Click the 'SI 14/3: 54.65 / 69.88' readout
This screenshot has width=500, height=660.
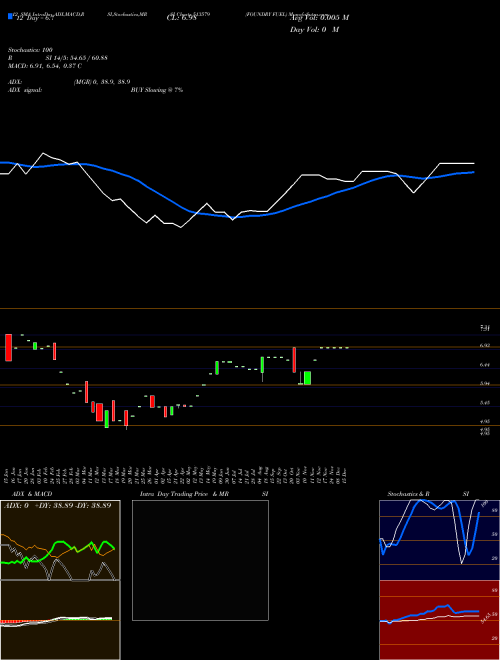(x=77, y=58)
